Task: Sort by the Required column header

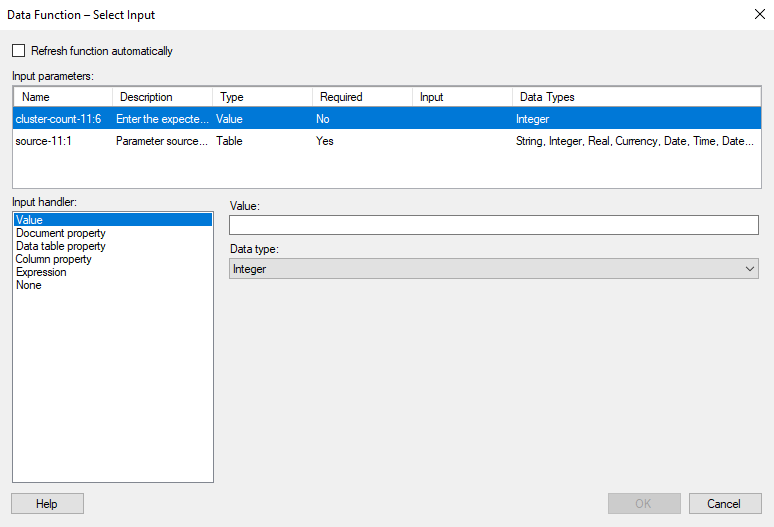Action: (363, 97)
